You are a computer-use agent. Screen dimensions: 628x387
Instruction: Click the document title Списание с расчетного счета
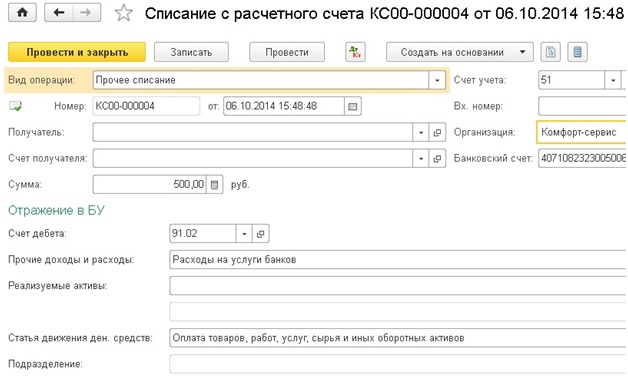coord(254,14)
